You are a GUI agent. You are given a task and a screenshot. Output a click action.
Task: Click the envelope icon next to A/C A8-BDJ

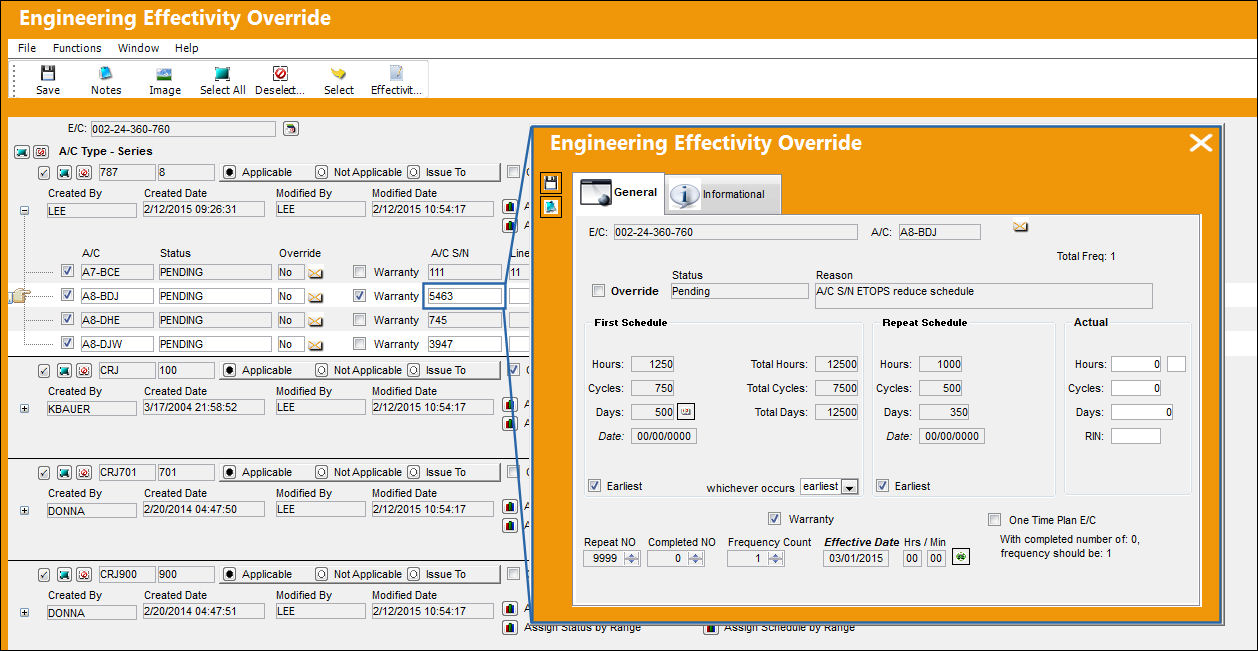coord(1020,226)
